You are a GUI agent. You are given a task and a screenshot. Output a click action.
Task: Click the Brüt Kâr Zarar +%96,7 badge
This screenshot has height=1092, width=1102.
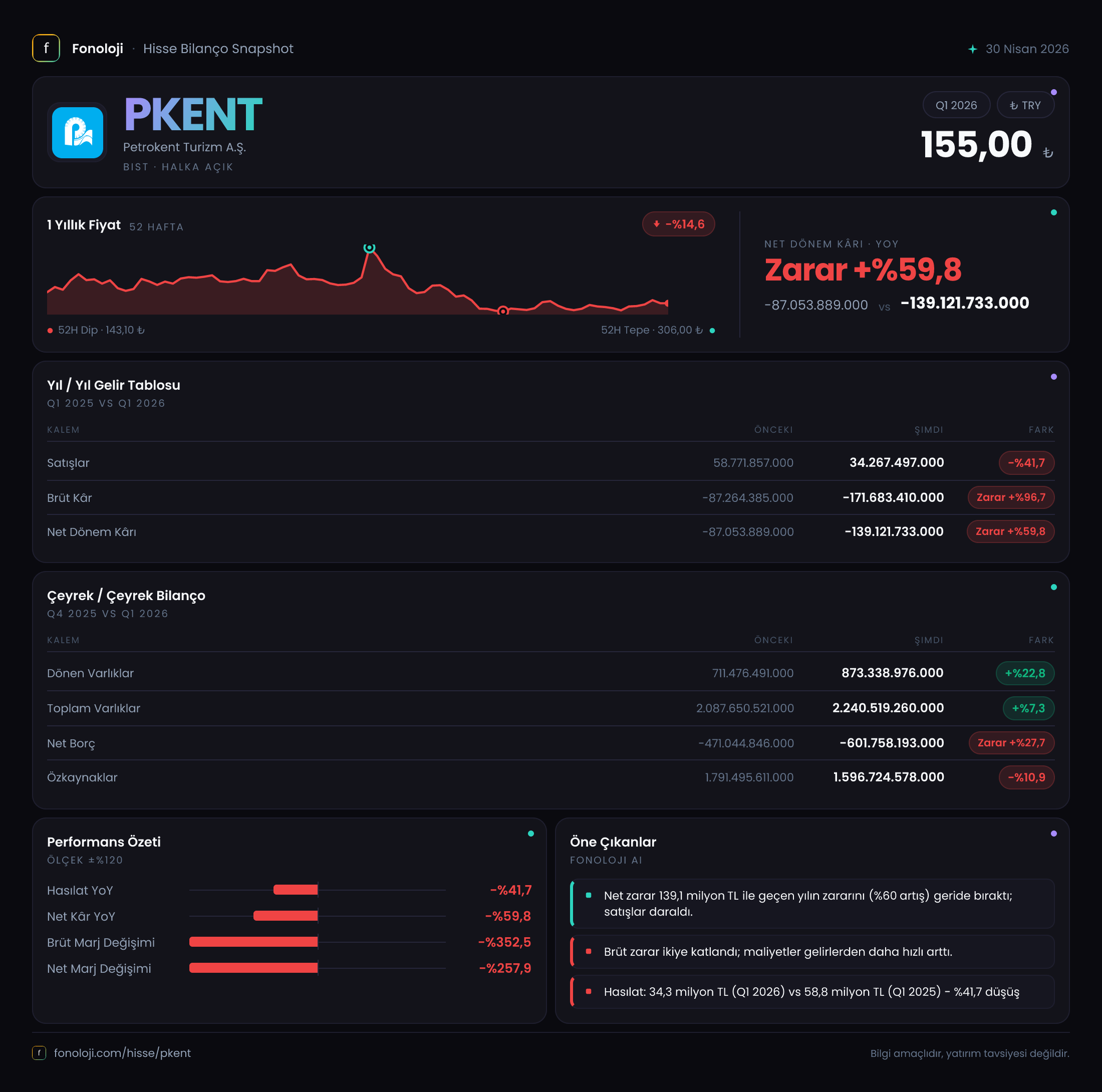[x=1011, y=497]
